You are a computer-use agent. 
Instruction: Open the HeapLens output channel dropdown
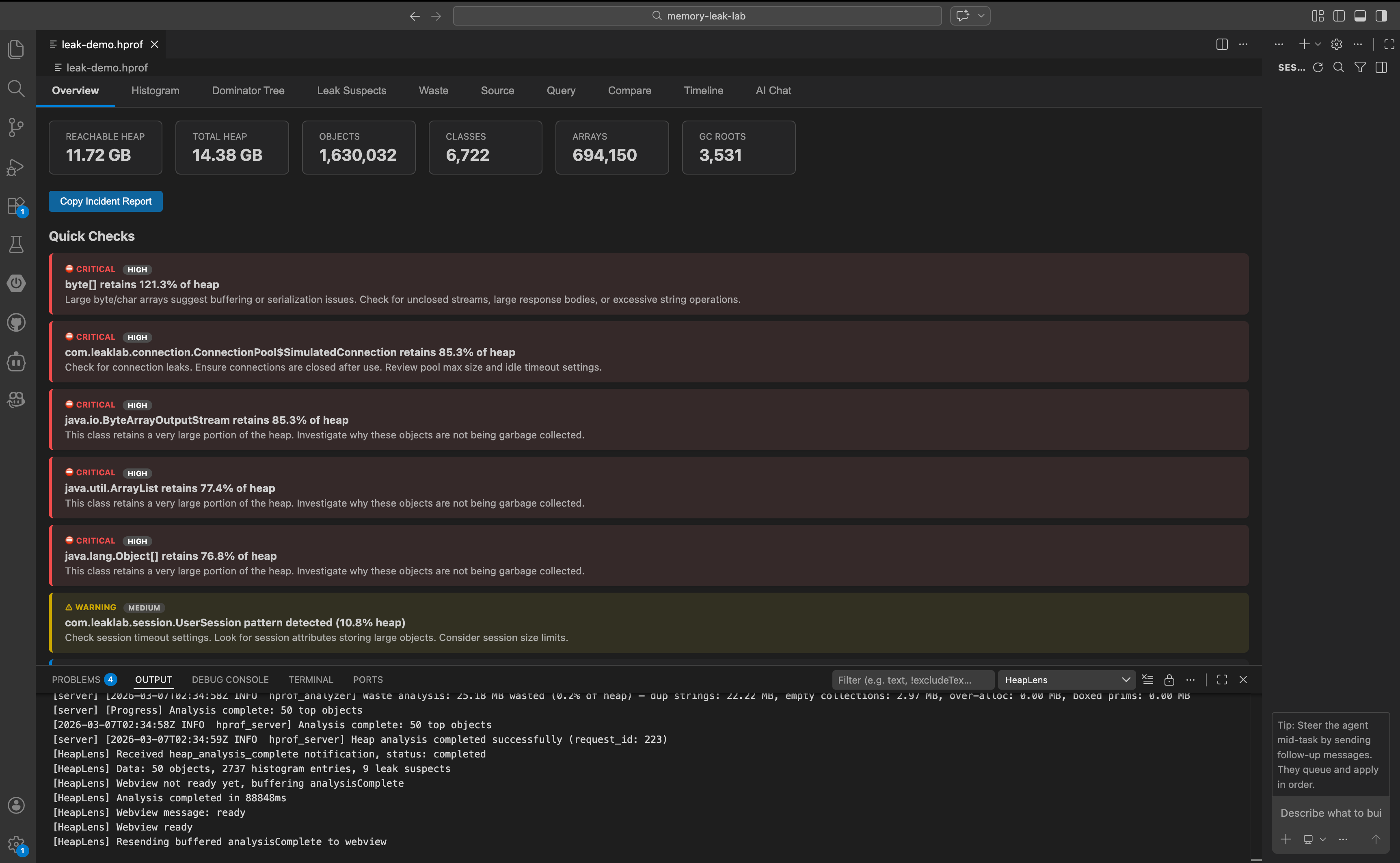coord(1067,680)
